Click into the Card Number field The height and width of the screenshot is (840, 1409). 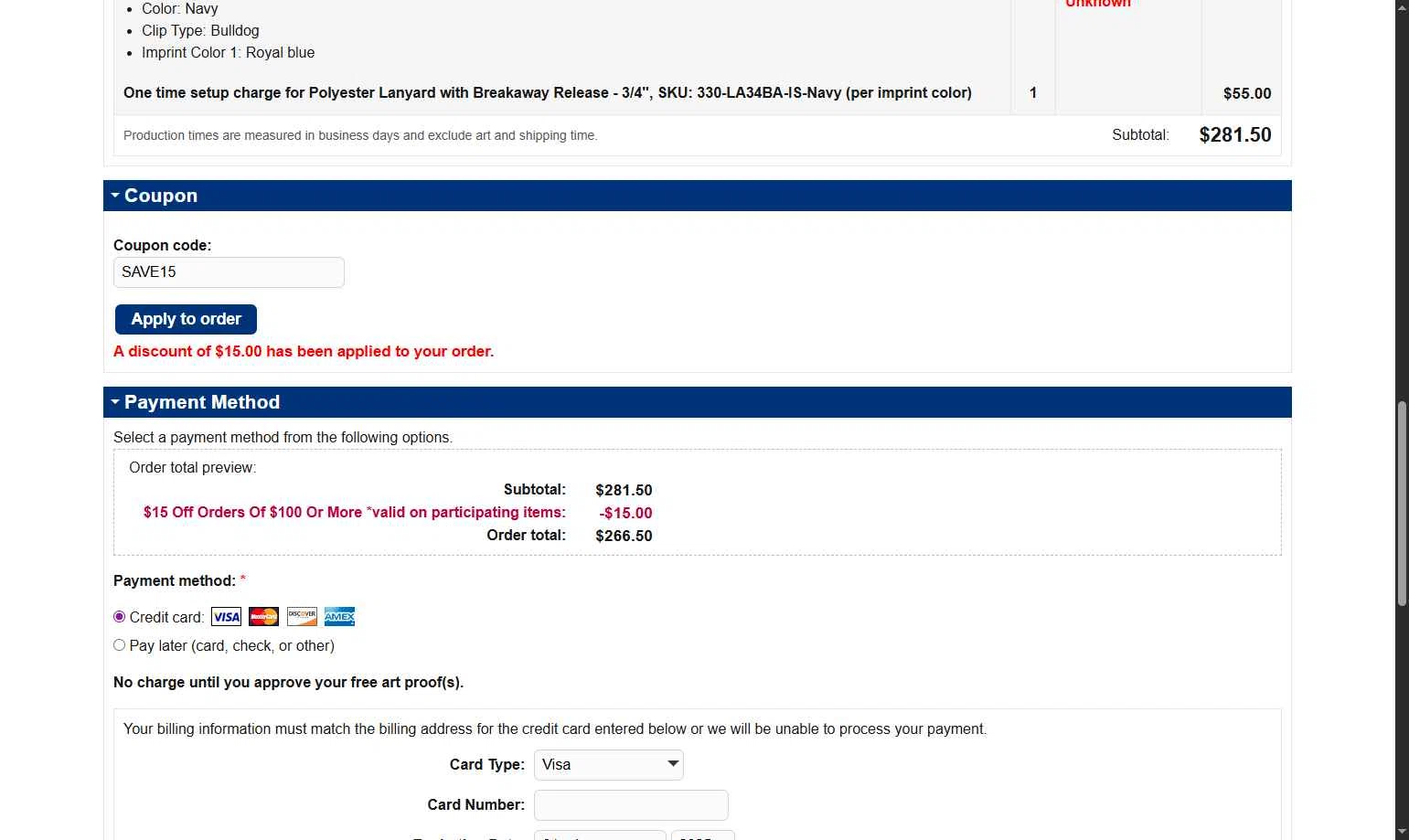click(x=631, y=805)
